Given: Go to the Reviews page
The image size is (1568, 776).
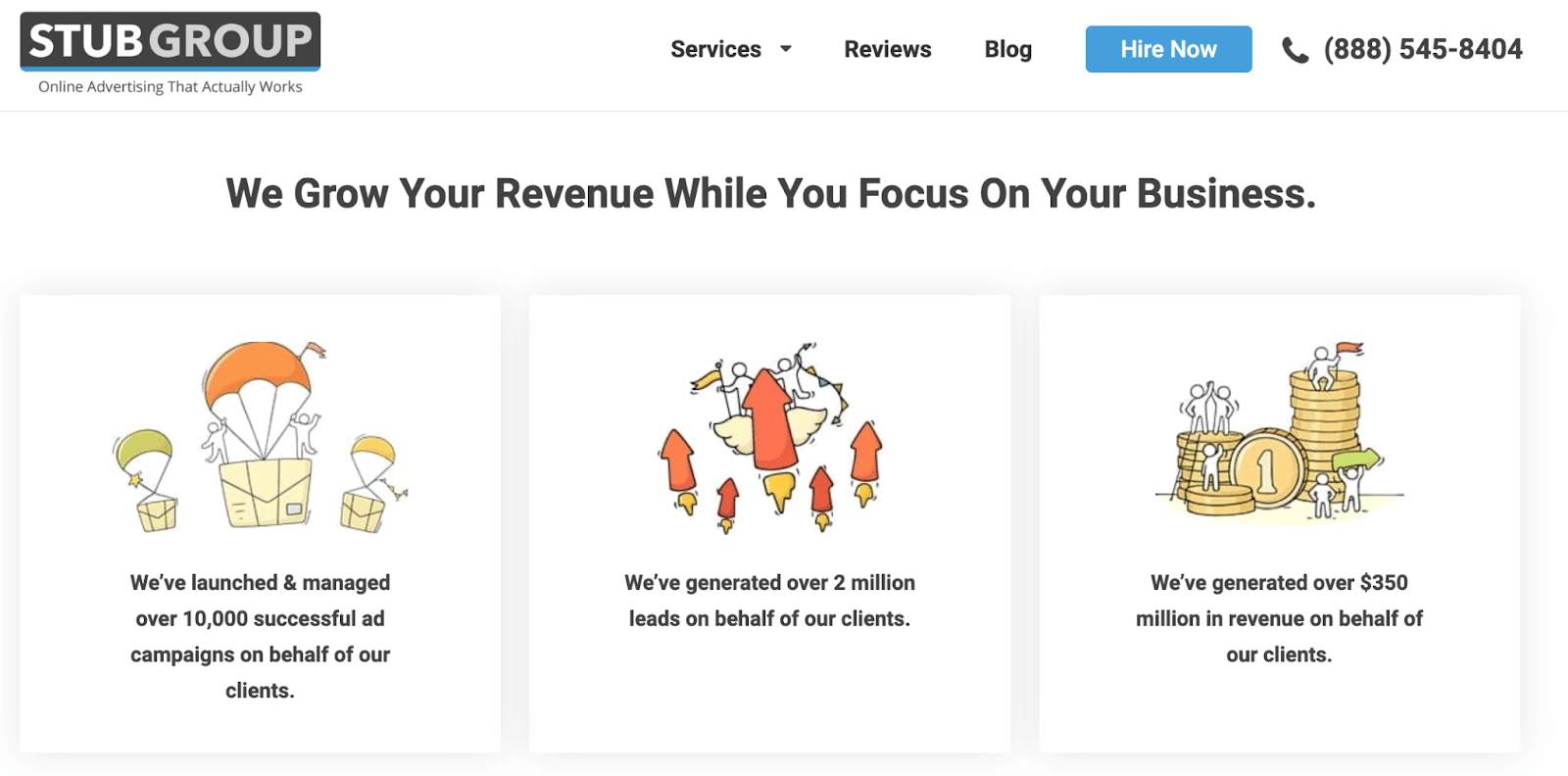Looking at the screenshot, I should click(888, 49).
